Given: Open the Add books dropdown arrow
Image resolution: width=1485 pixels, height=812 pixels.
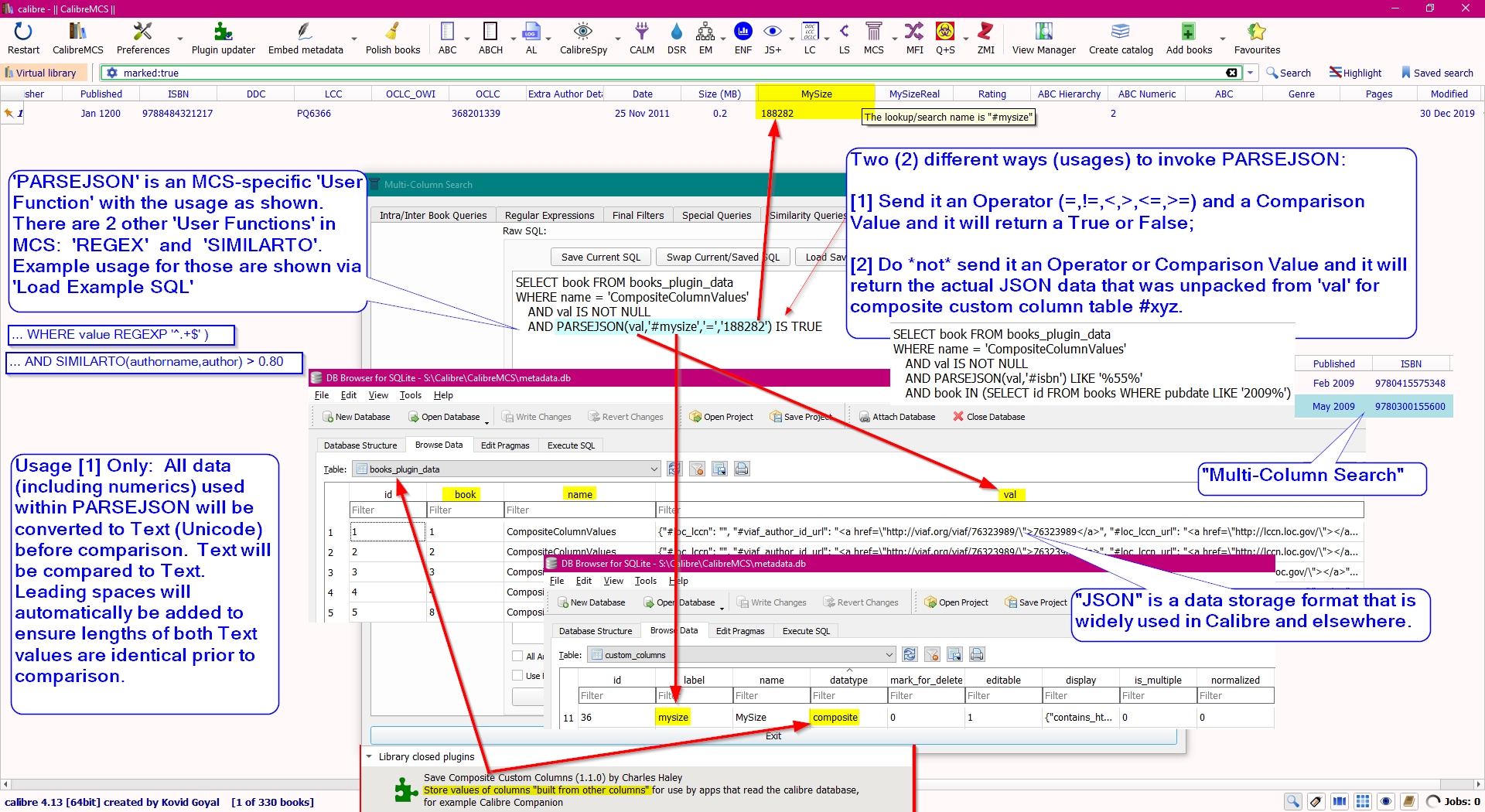Looking at the screenshot, I should pos(1223,38).
